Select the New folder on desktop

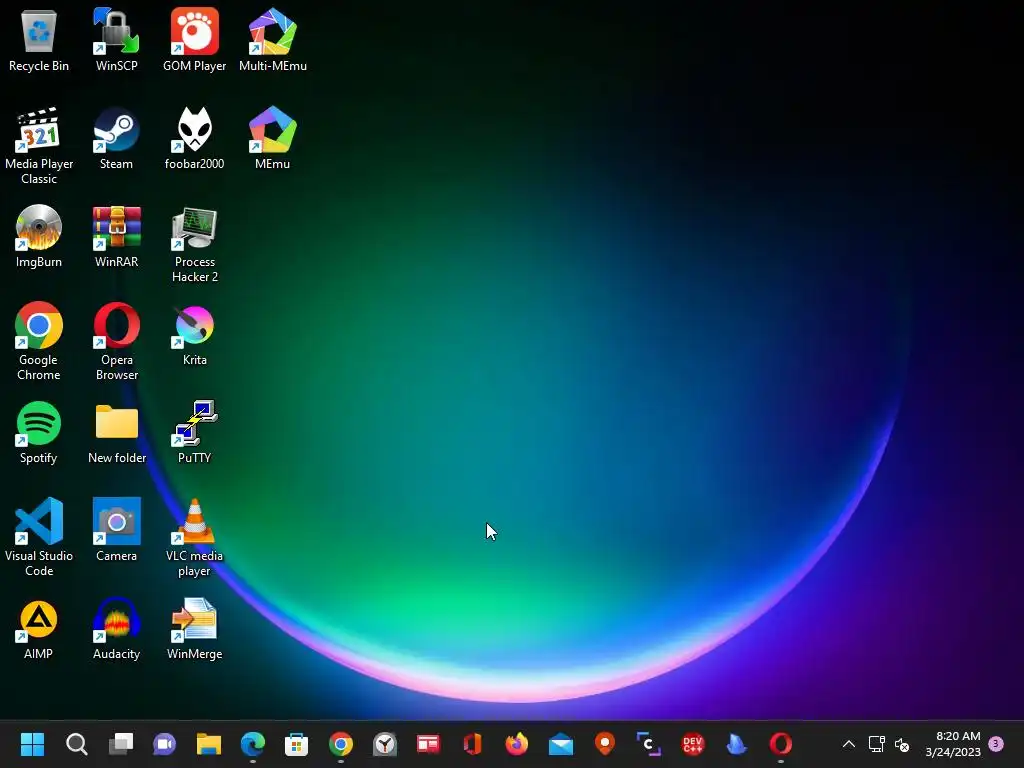(116, 432)
